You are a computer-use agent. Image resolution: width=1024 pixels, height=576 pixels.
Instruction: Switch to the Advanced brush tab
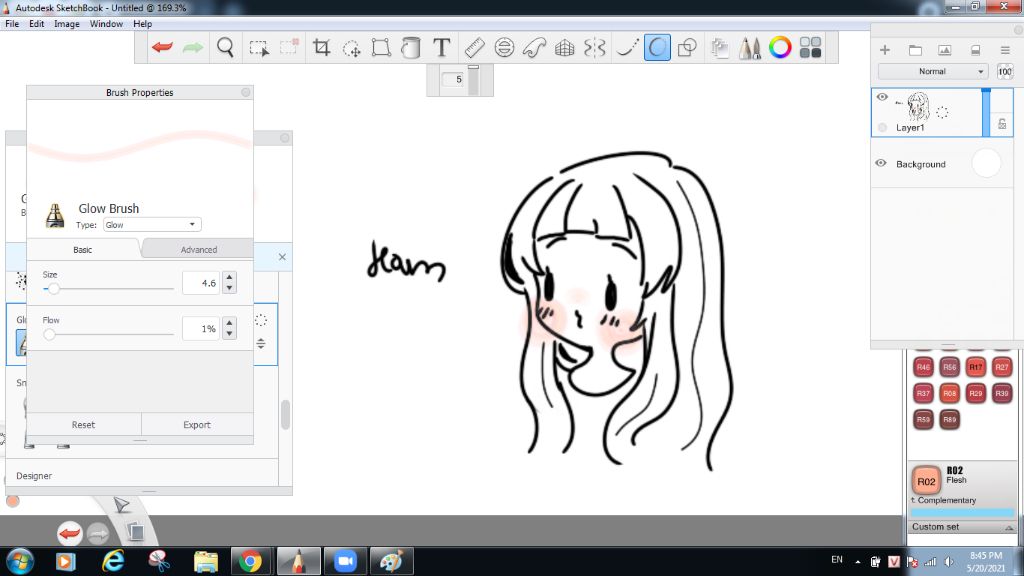tap(199, 249)
